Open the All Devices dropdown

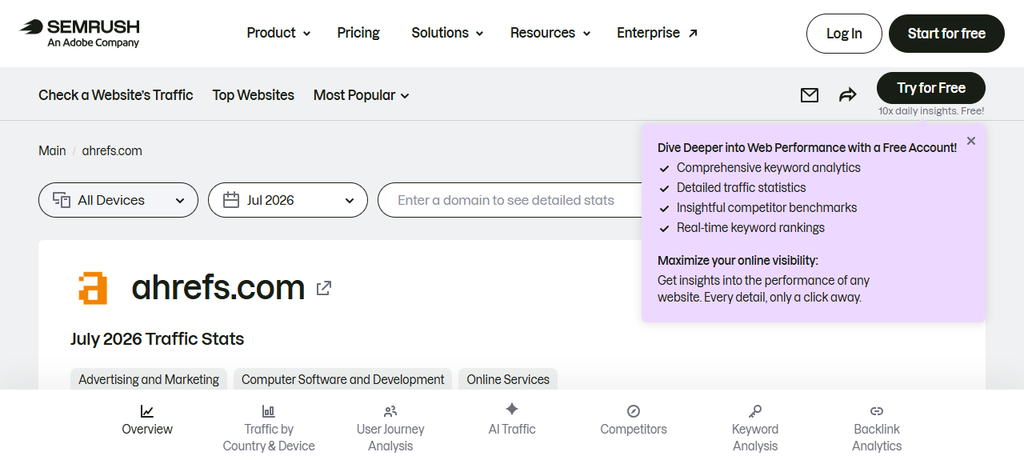pos(118,200)
